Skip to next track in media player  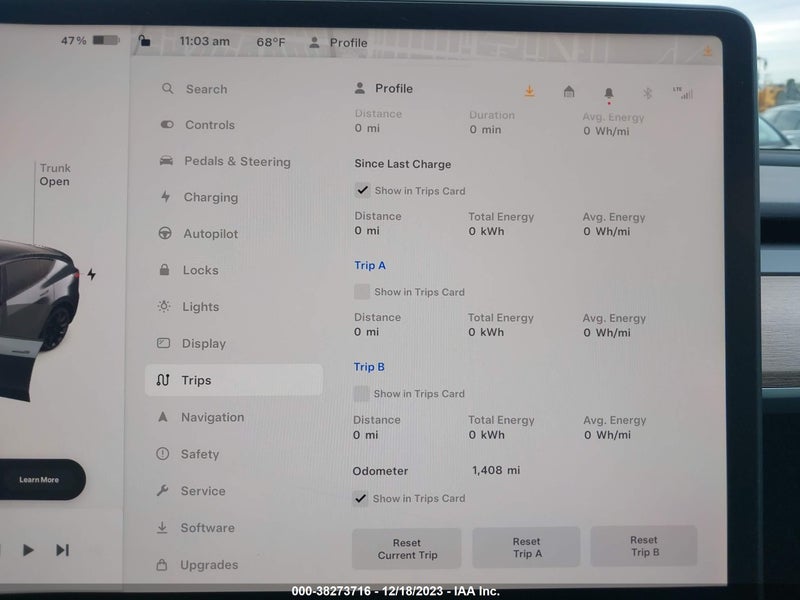pyautogui.click(x=62, y=550)
